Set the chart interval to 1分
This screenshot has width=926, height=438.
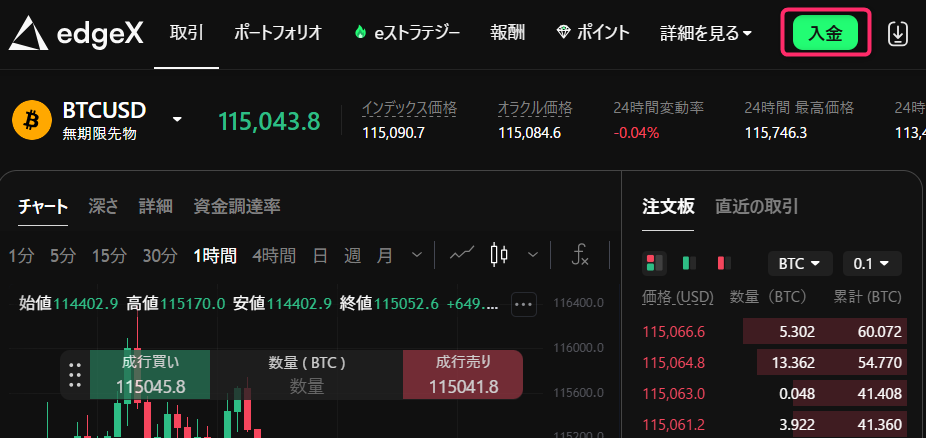pos(22,256)
